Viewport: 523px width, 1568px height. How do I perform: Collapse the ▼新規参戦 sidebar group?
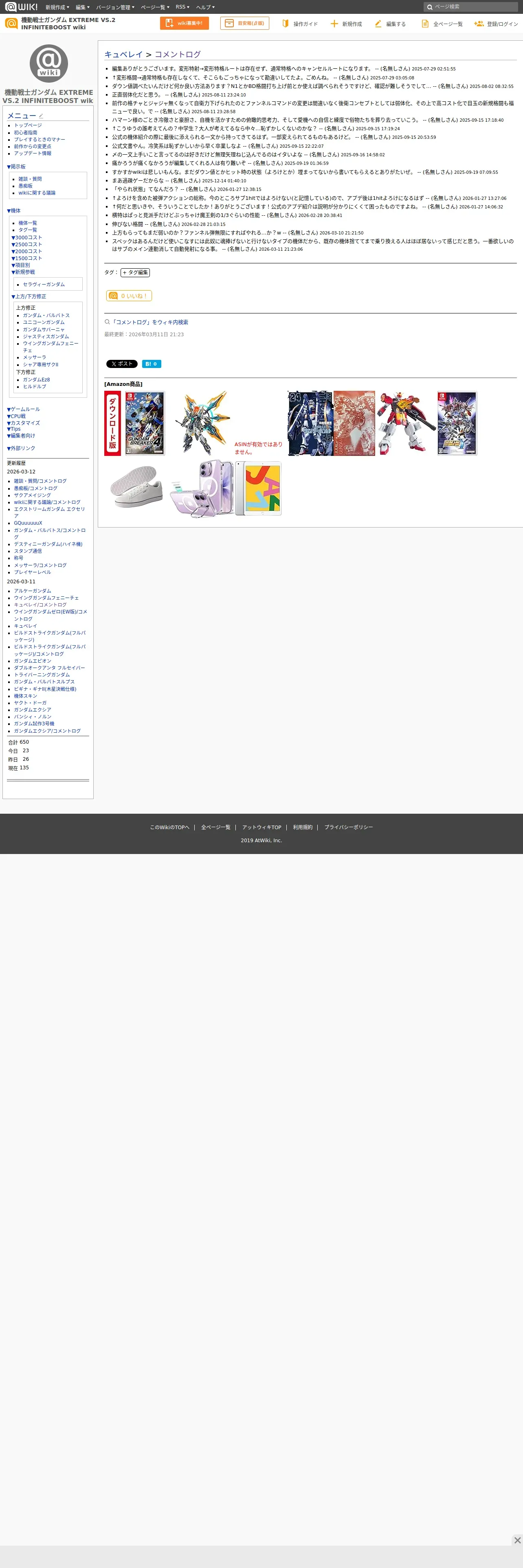pyautogui.click(x=23, y=272)
